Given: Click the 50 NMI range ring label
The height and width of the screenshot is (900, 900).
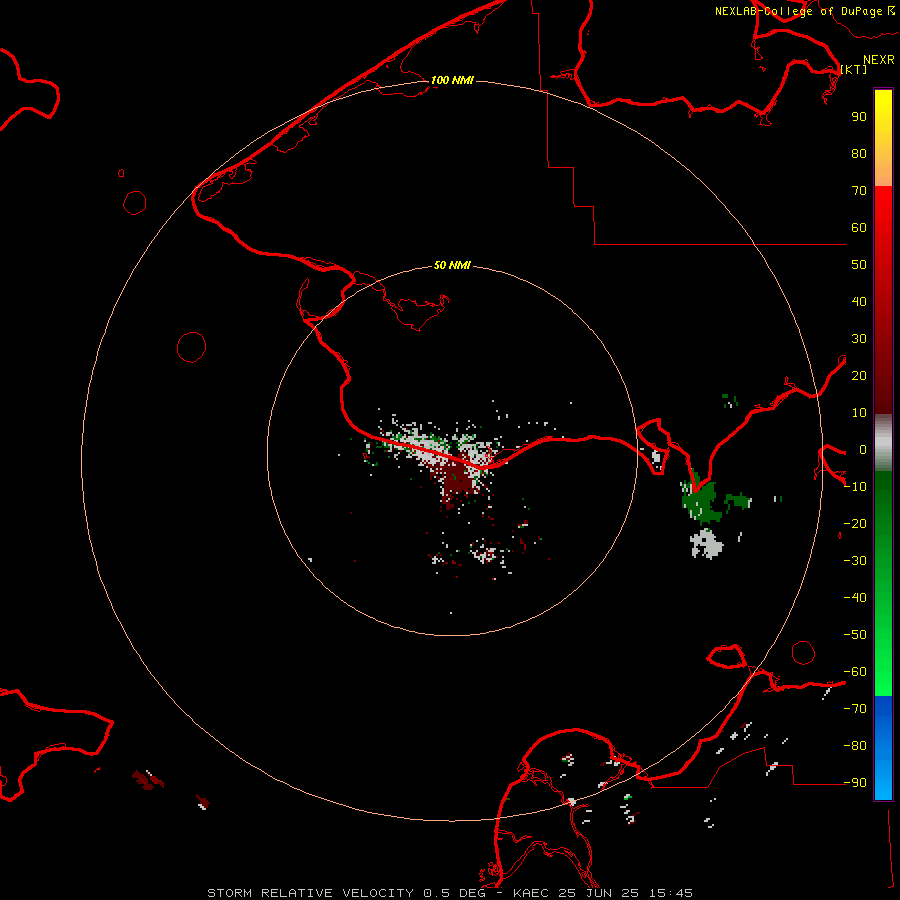Looking at the screenshot, I should point(452,265).
